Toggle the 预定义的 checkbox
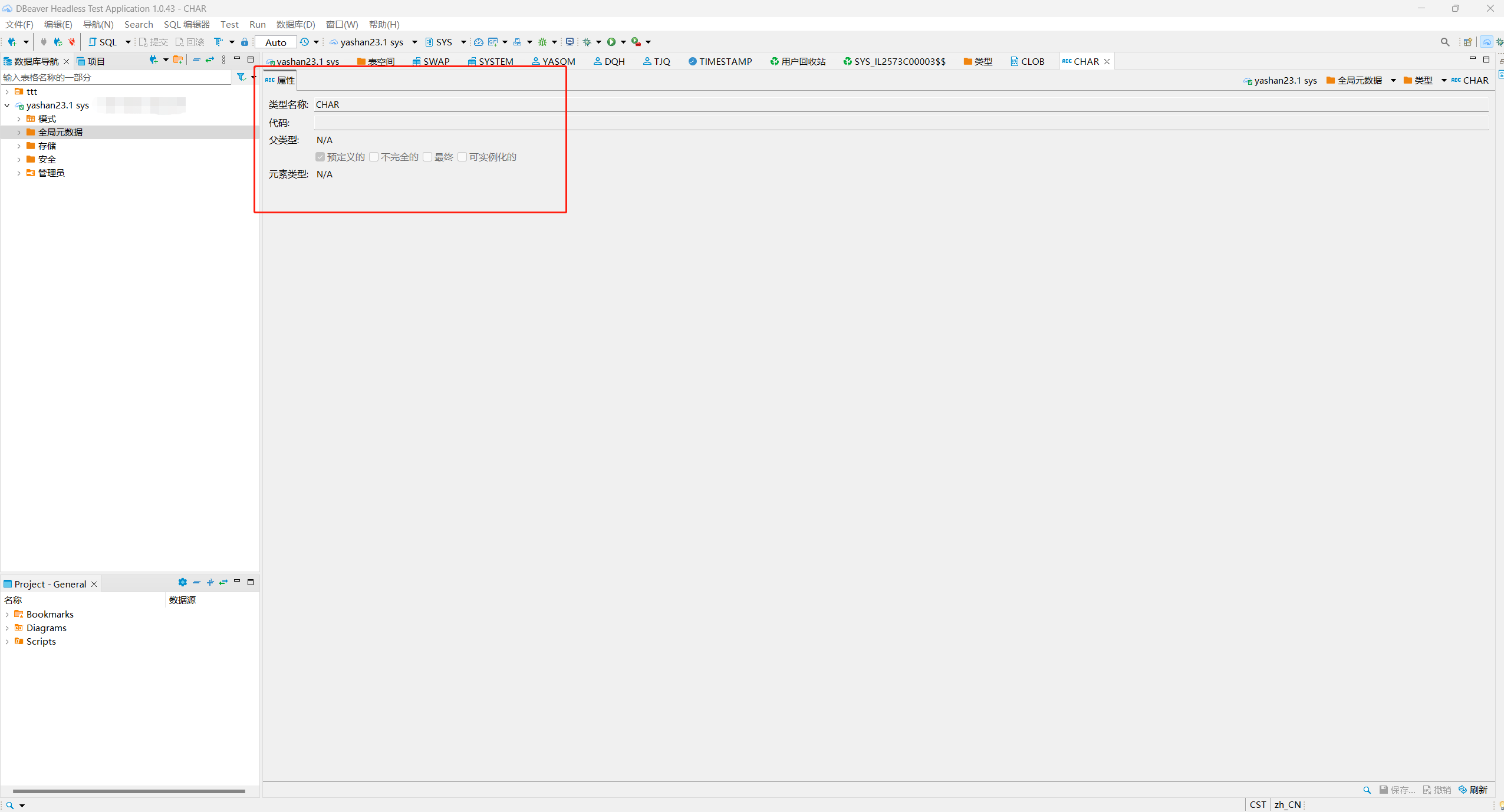The image size is (1504, 812). (x=320, y=157)
